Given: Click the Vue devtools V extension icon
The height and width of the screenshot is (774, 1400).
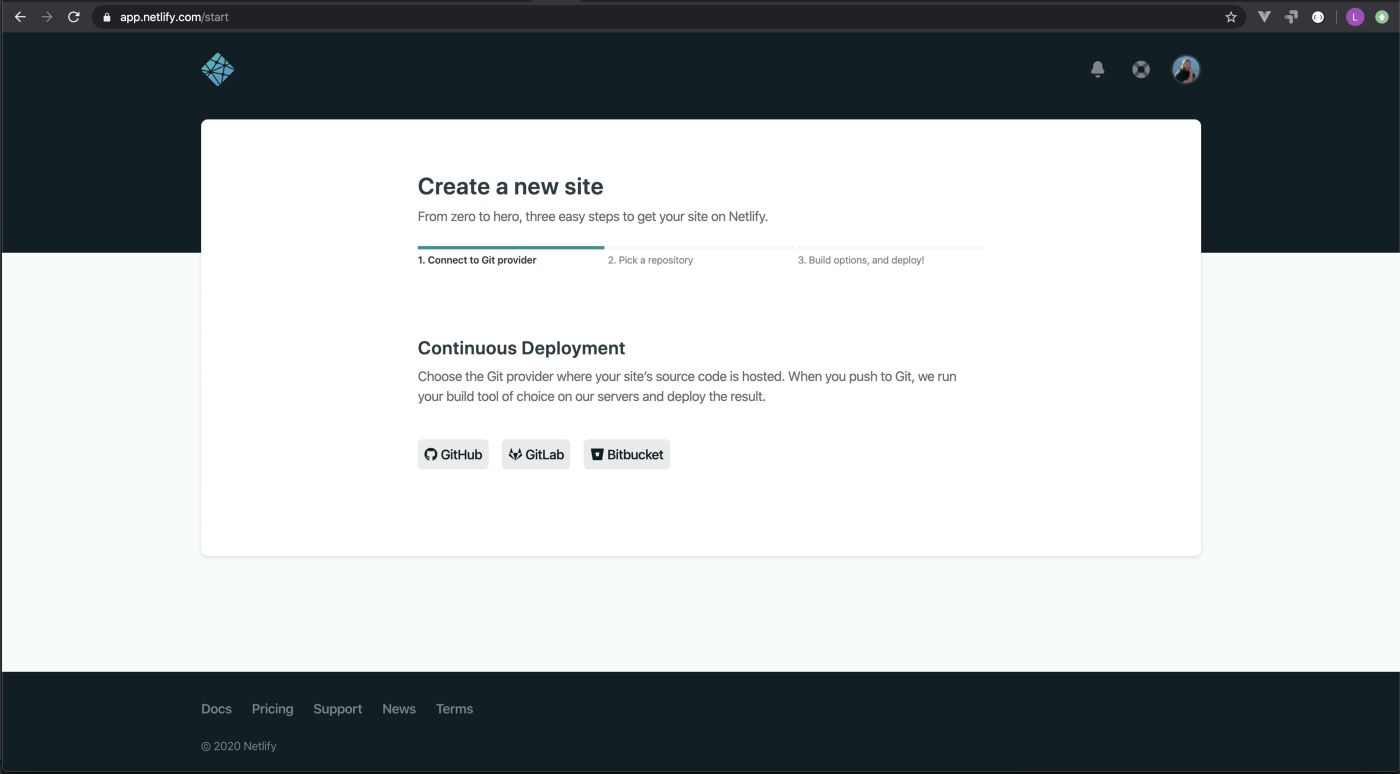Looking at the screenshot, I should point(1264,17).
